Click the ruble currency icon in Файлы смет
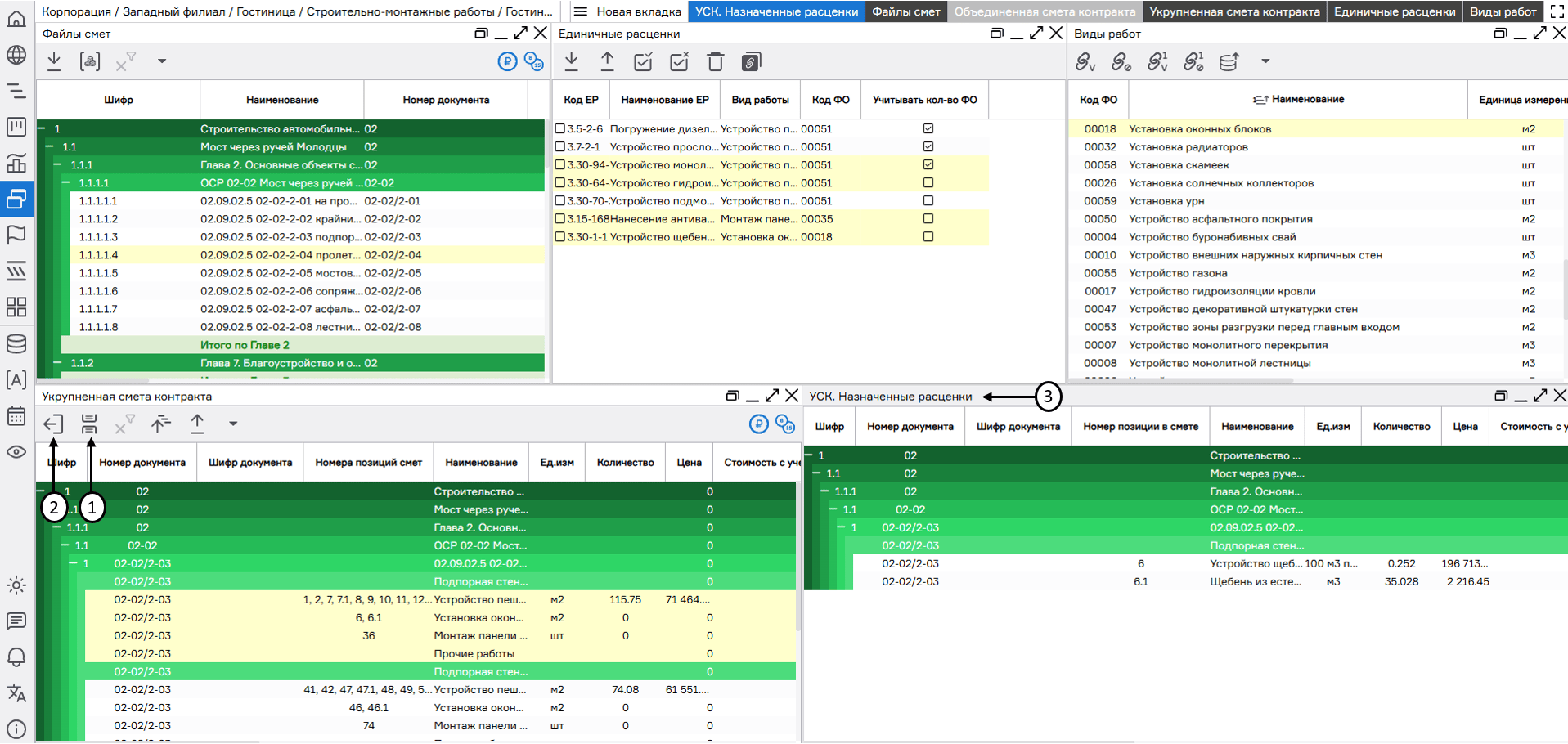 coord(507,61)
